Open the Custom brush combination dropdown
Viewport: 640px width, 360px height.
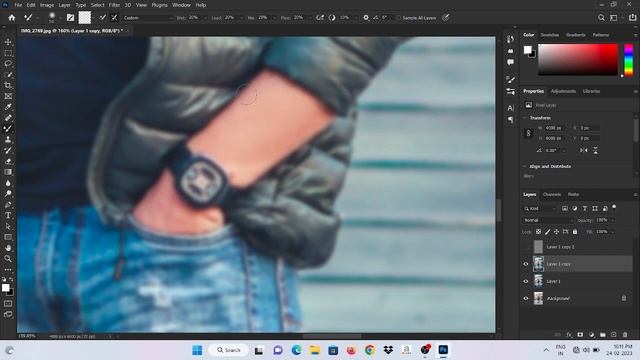pyautogui.click(x=148, y=18)
